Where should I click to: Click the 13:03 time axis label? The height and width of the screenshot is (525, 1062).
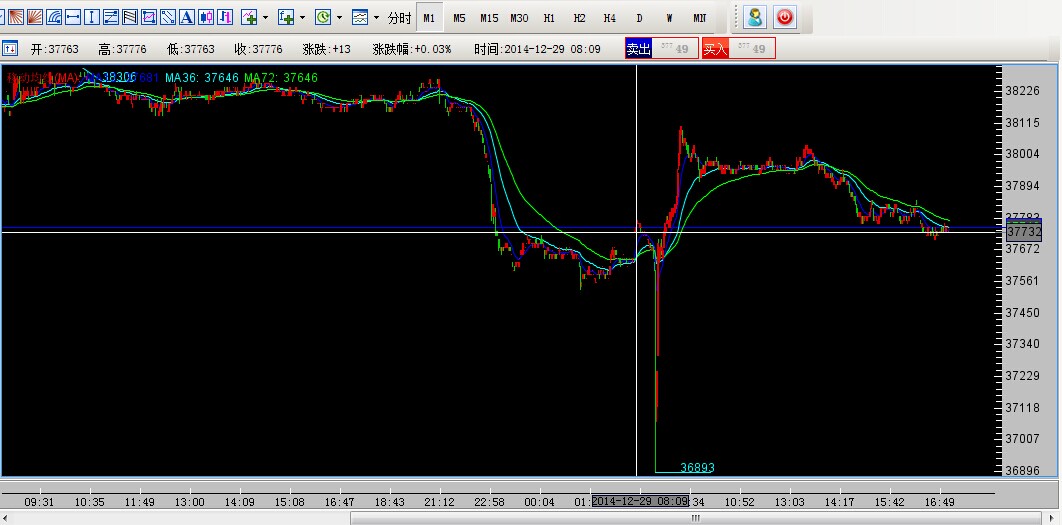(x=790, y=502)
